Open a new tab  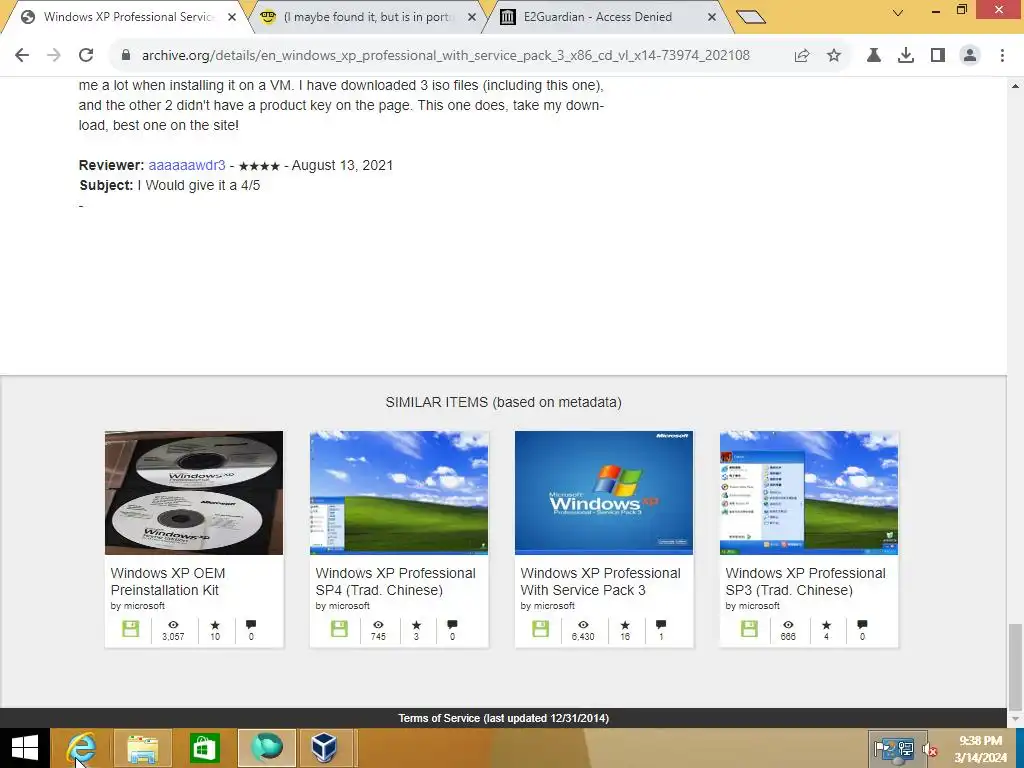click(x=750, y=17)
